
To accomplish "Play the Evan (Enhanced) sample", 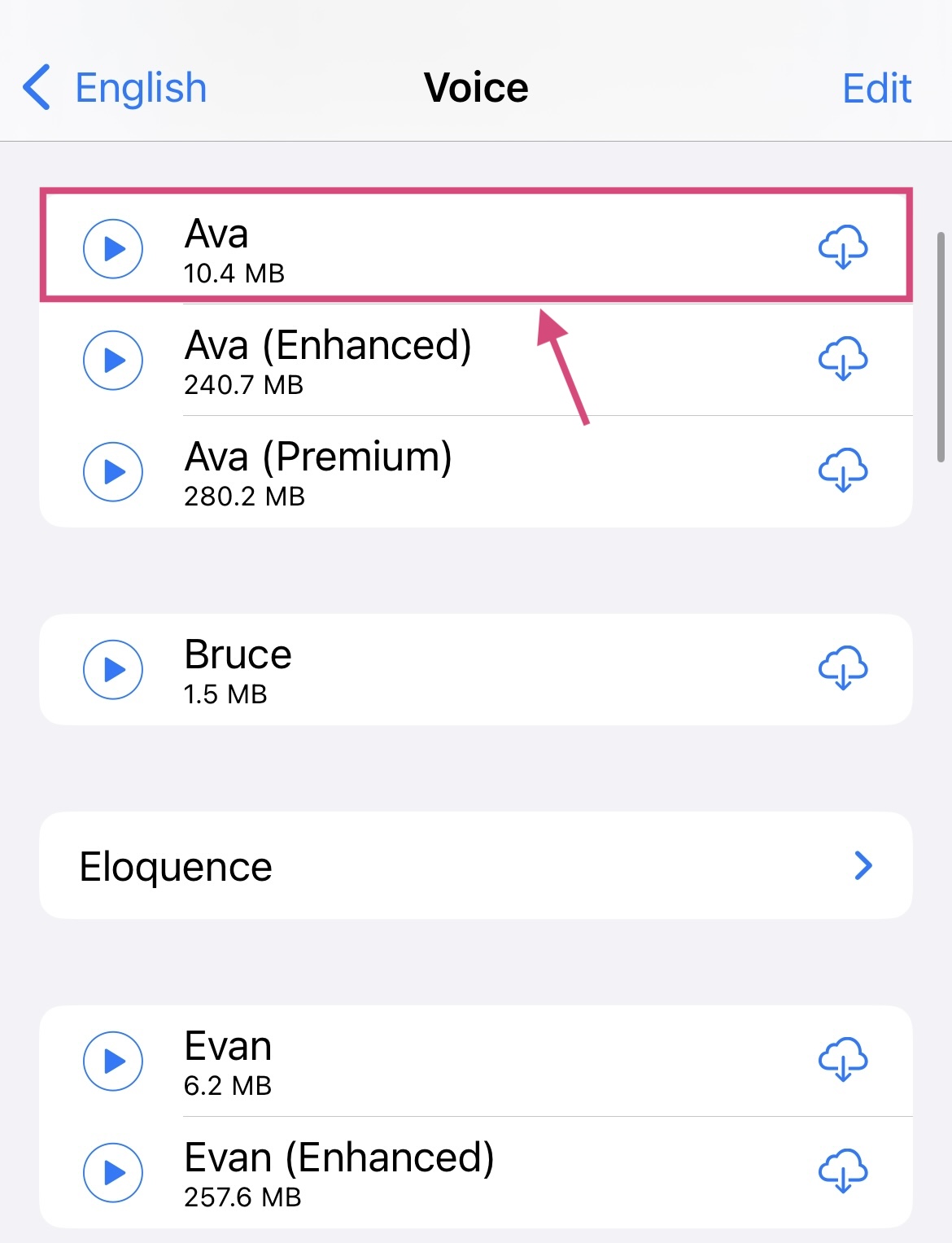I will pos(113,1172).
